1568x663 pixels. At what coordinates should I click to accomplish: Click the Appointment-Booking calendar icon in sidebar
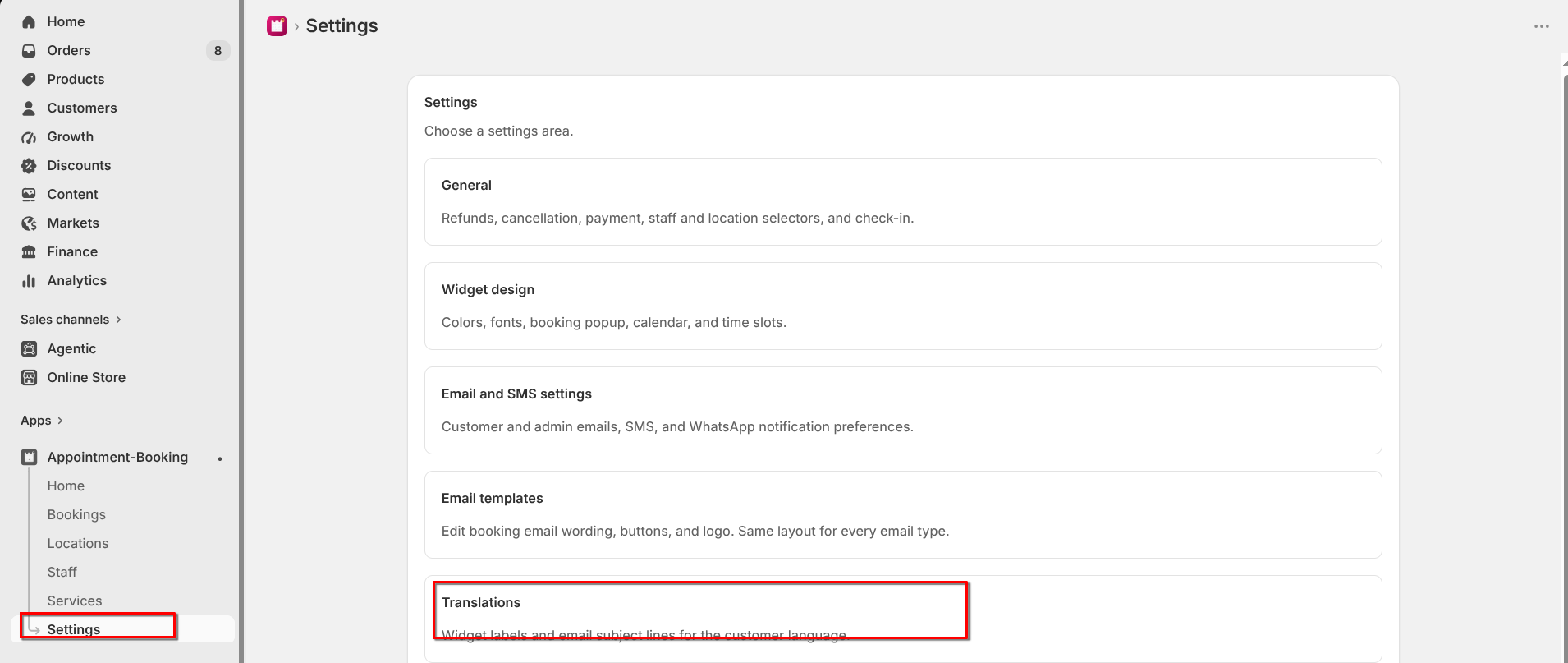click(29, 457)
